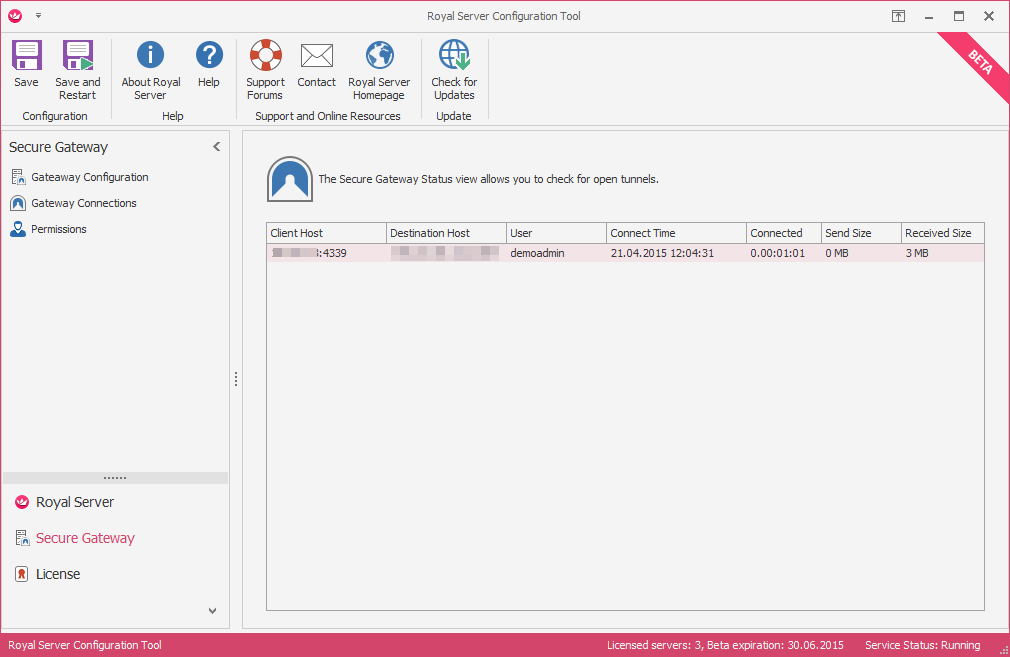The height and width of the screenshot is (657, 1010).
Task: Sort by Received Size column header
Action: click(942, 233)
